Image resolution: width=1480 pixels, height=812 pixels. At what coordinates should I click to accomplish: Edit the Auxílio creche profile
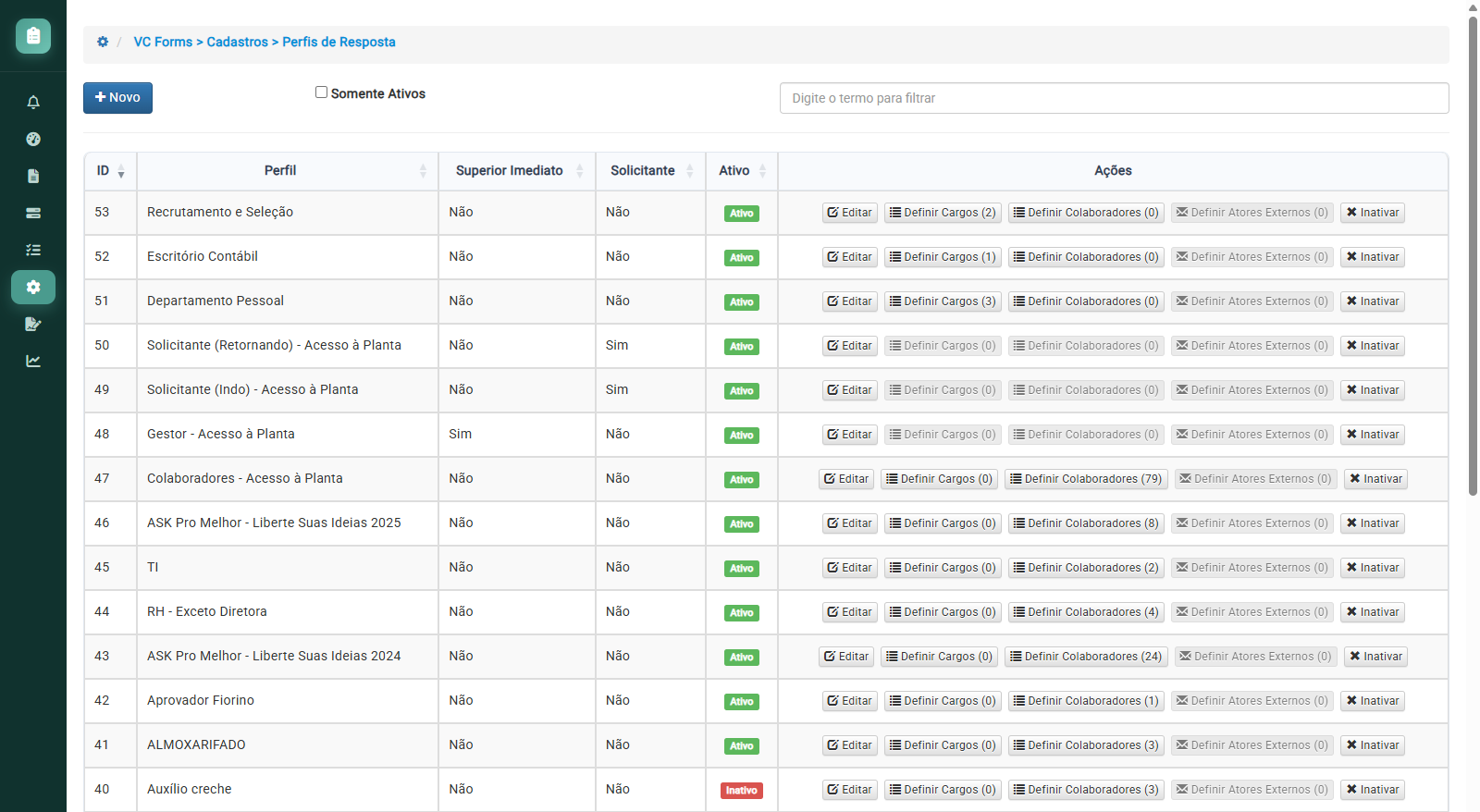click(849, 790)
